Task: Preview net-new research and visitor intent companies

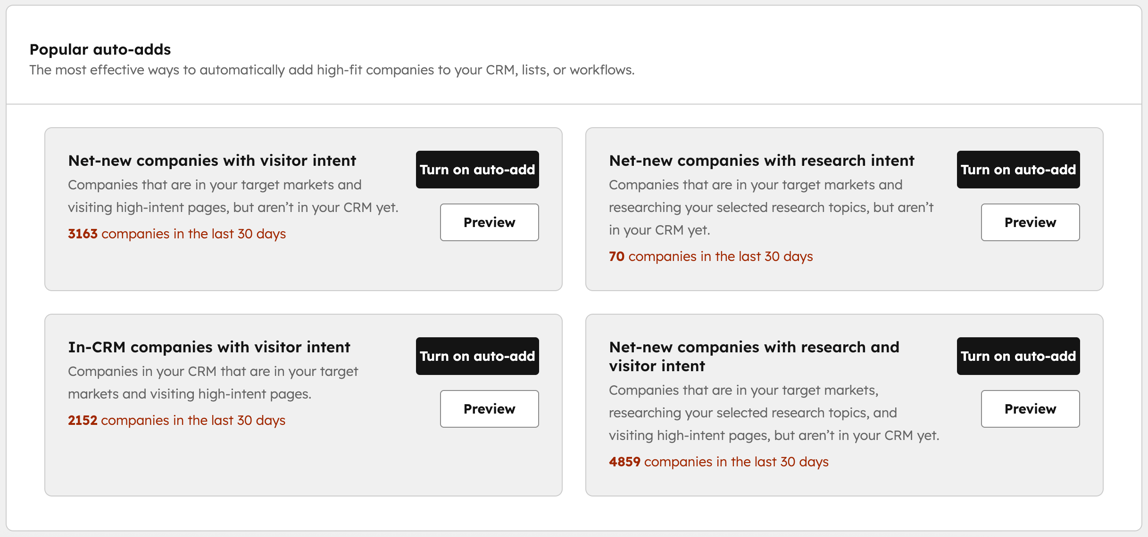Action: tap(1030, 409)
